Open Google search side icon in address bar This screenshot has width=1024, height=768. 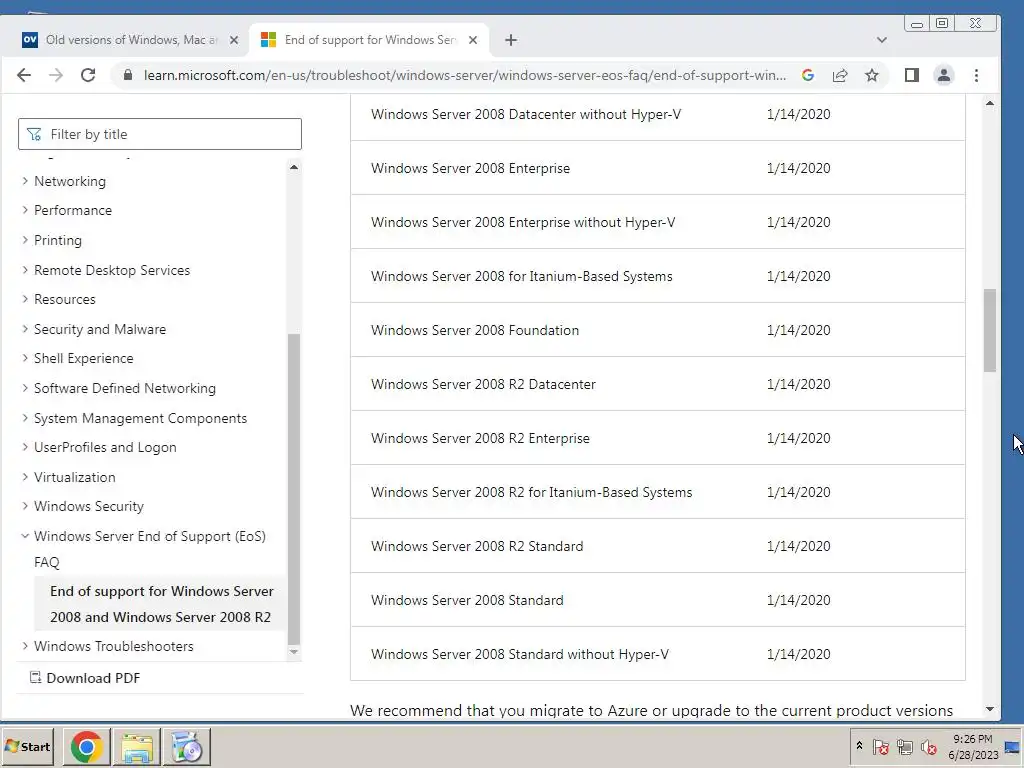click(808, 75)
